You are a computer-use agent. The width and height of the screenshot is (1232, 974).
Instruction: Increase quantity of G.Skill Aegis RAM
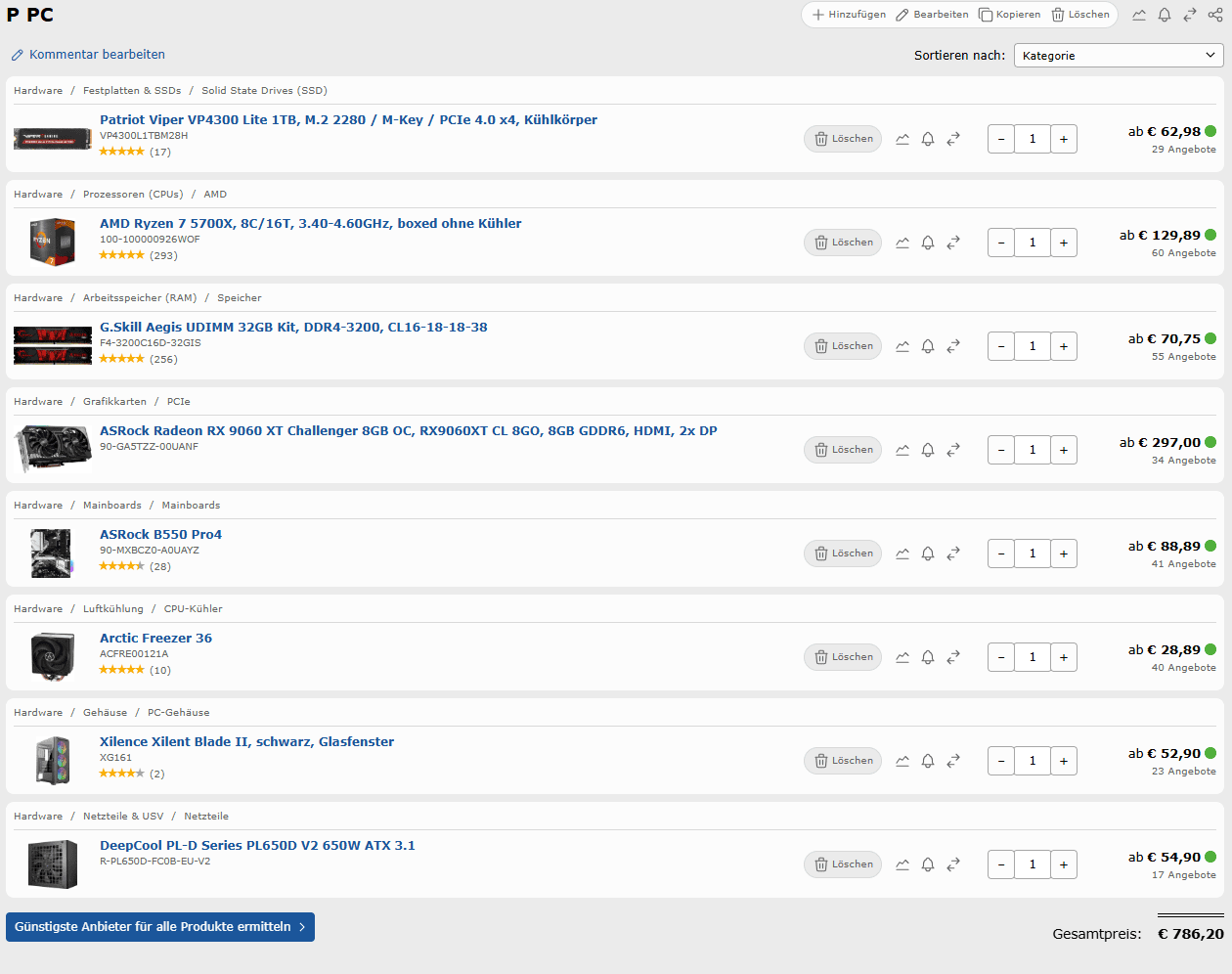(x=1064, y=346)
